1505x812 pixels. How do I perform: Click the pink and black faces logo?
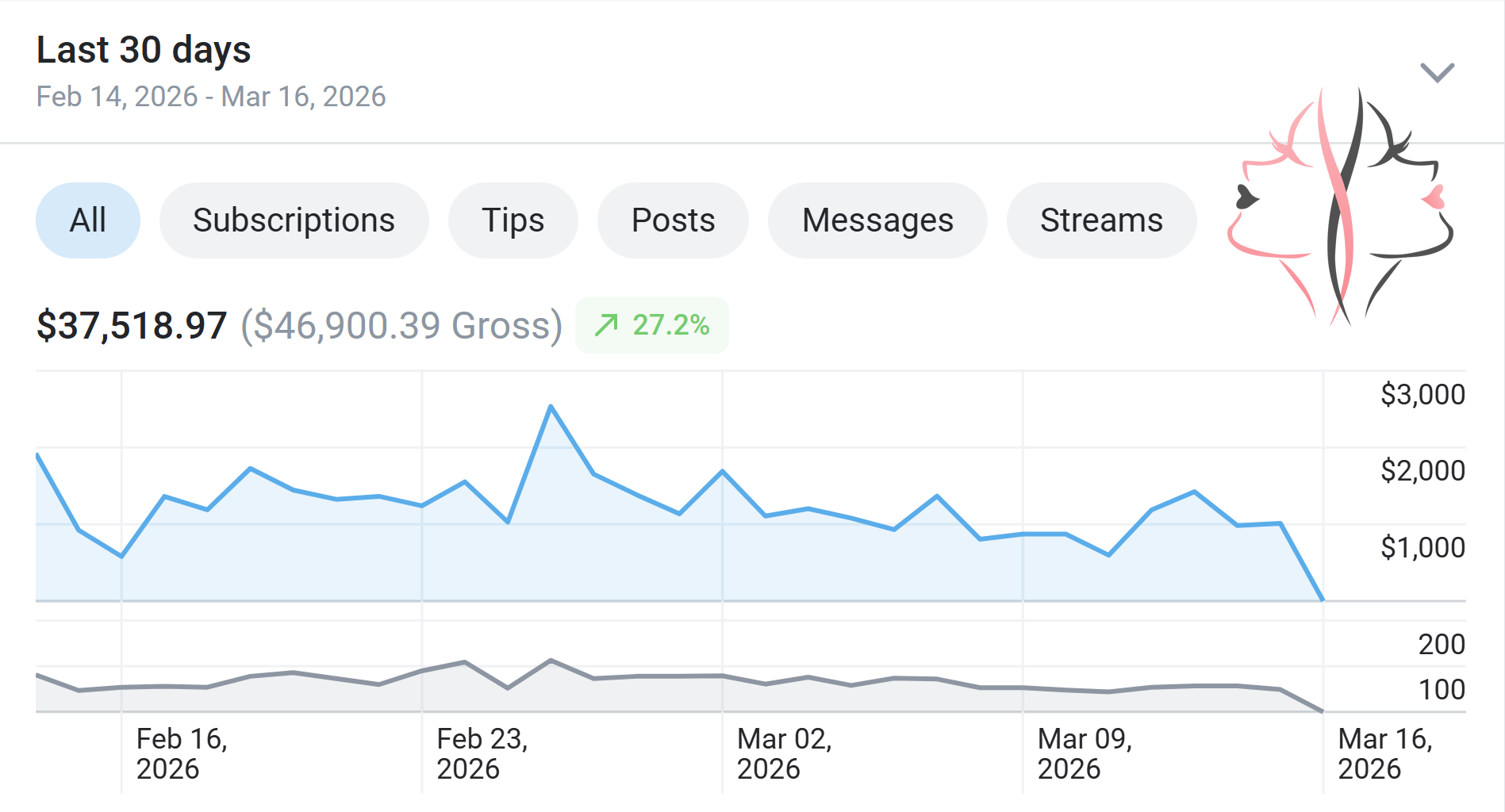(x=1341, y=208)
